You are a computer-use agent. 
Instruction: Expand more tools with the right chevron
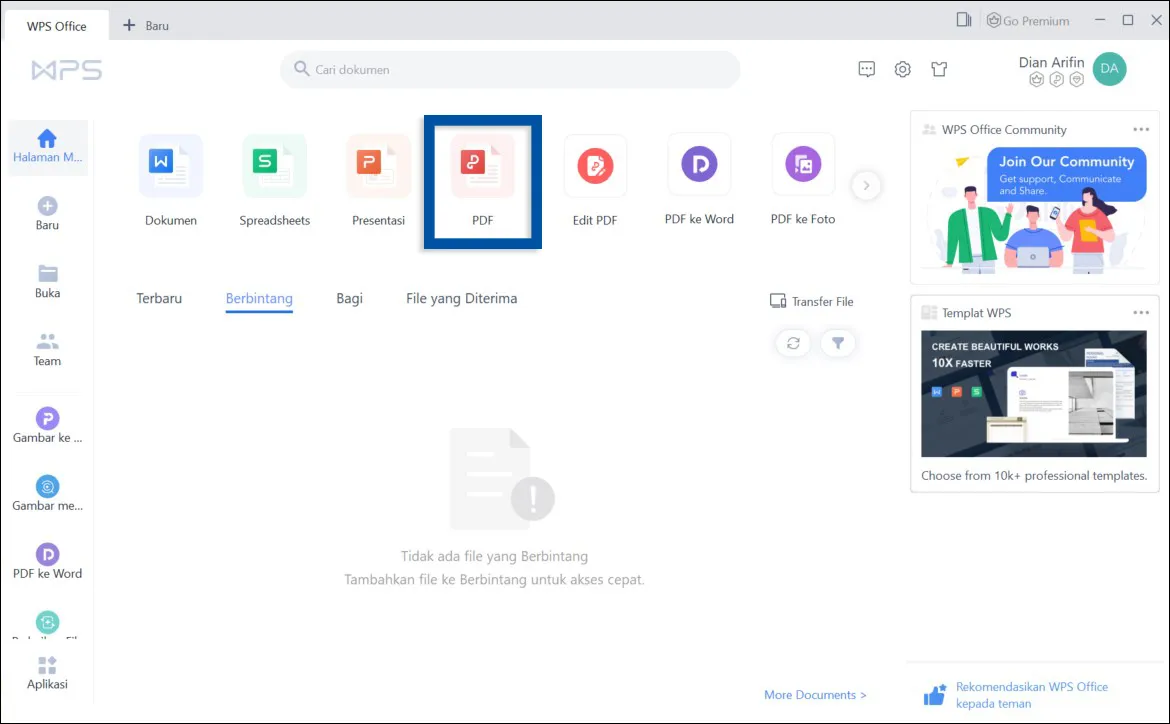pyautogui.click(x=866, y=185)
